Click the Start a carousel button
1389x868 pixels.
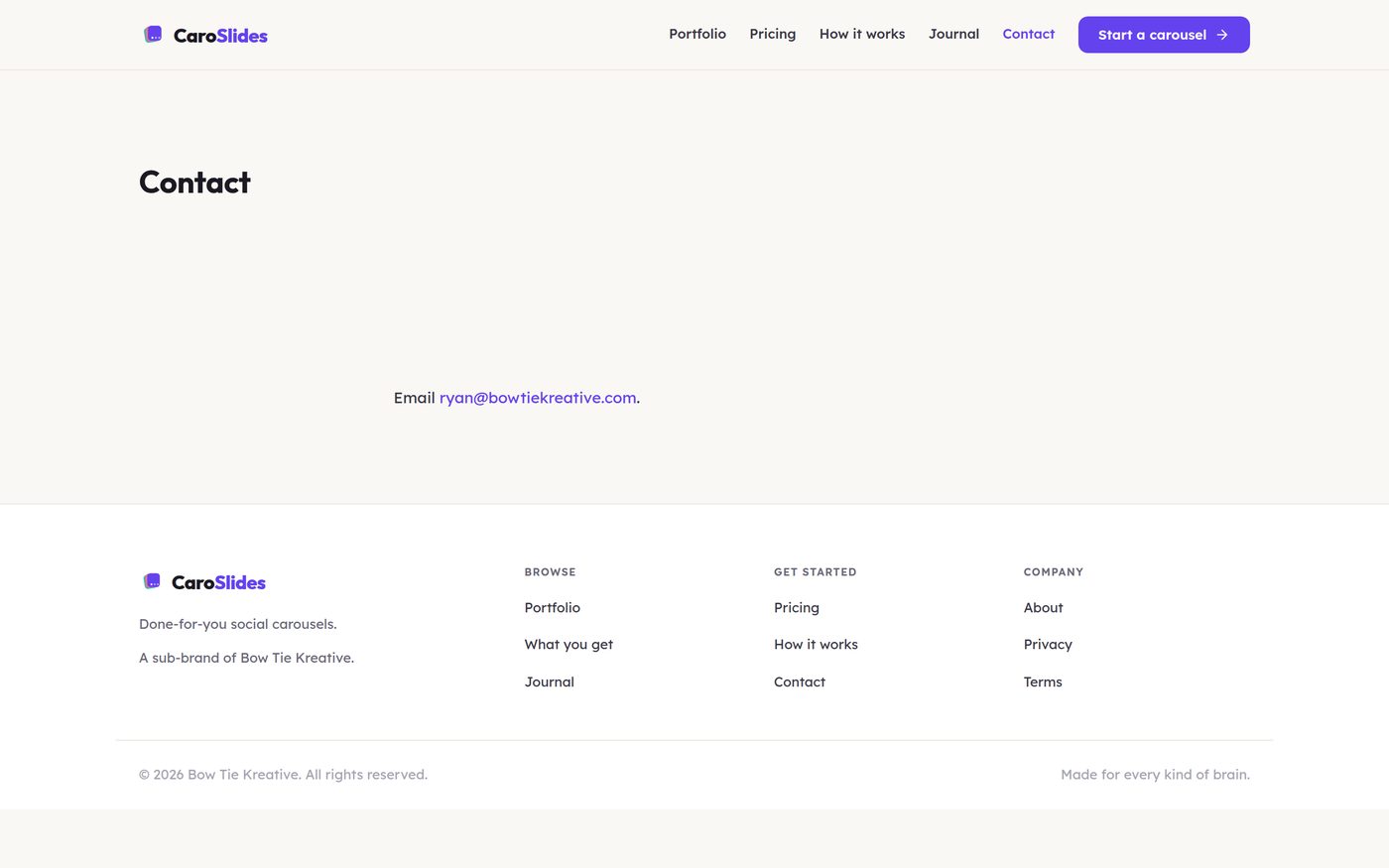tap(1164, 35)
